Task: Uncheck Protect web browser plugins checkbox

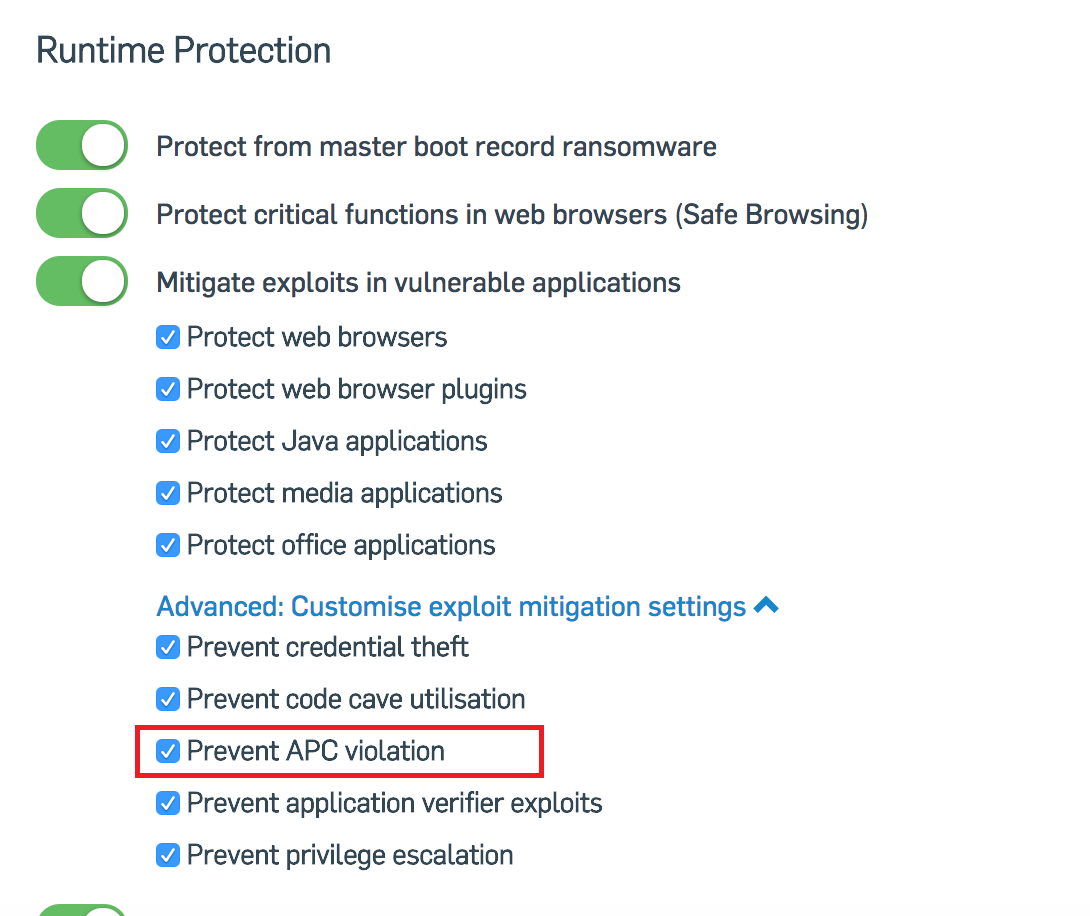Action: click(168, 389)
